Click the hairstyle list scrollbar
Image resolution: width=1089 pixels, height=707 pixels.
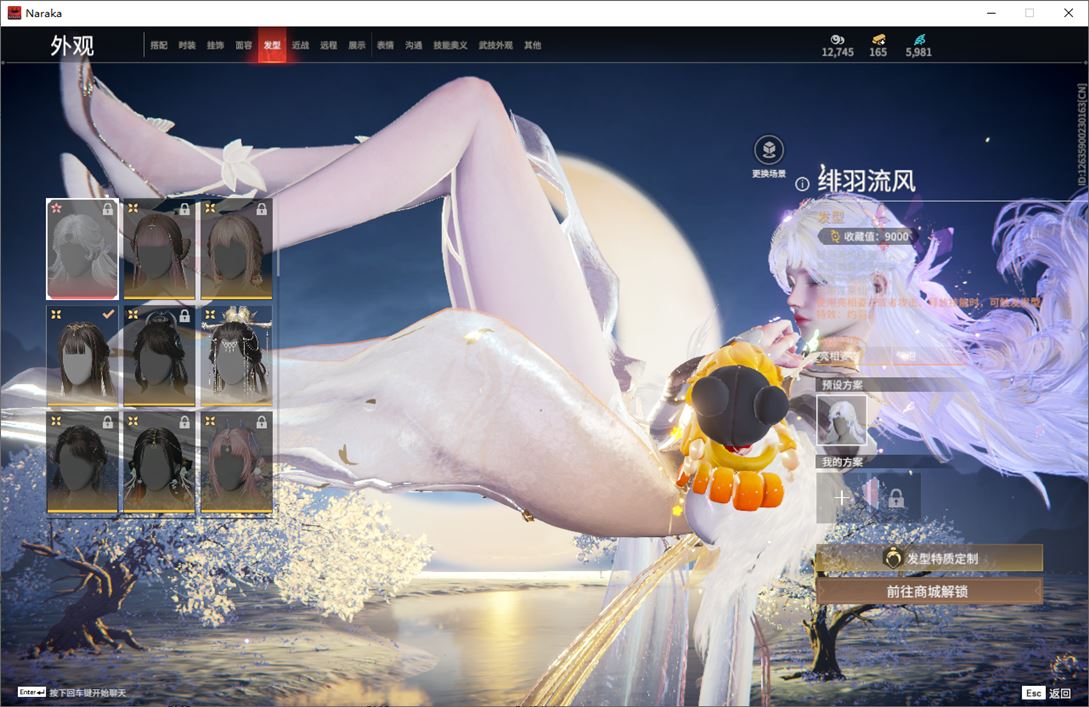(x=277, y=238)
